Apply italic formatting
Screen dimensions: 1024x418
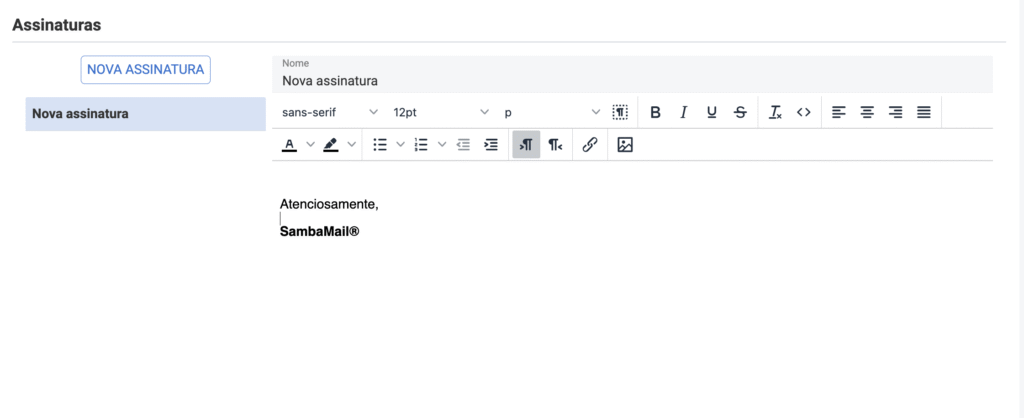(x=683, y=112)
